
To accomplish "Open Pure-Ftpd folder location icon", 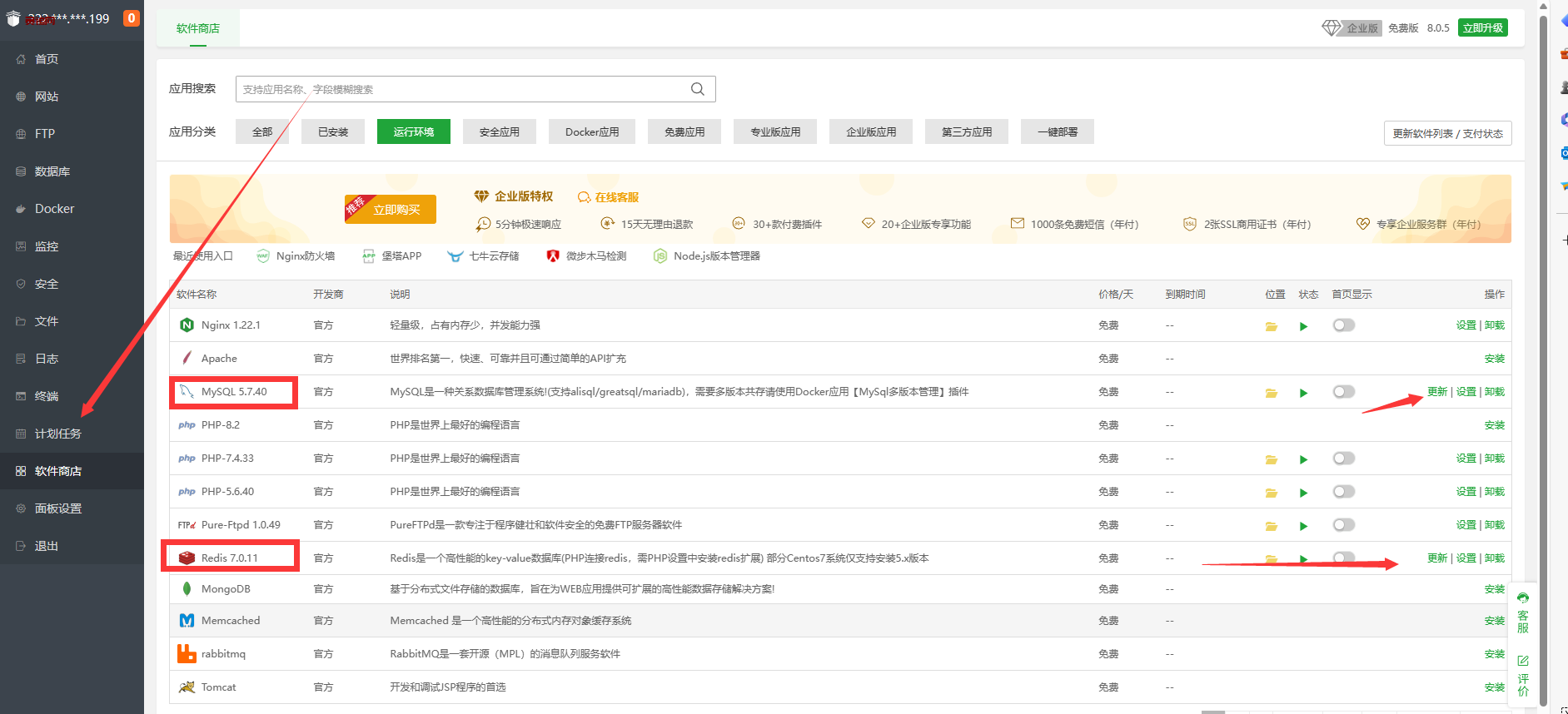I will (1272, 526).
